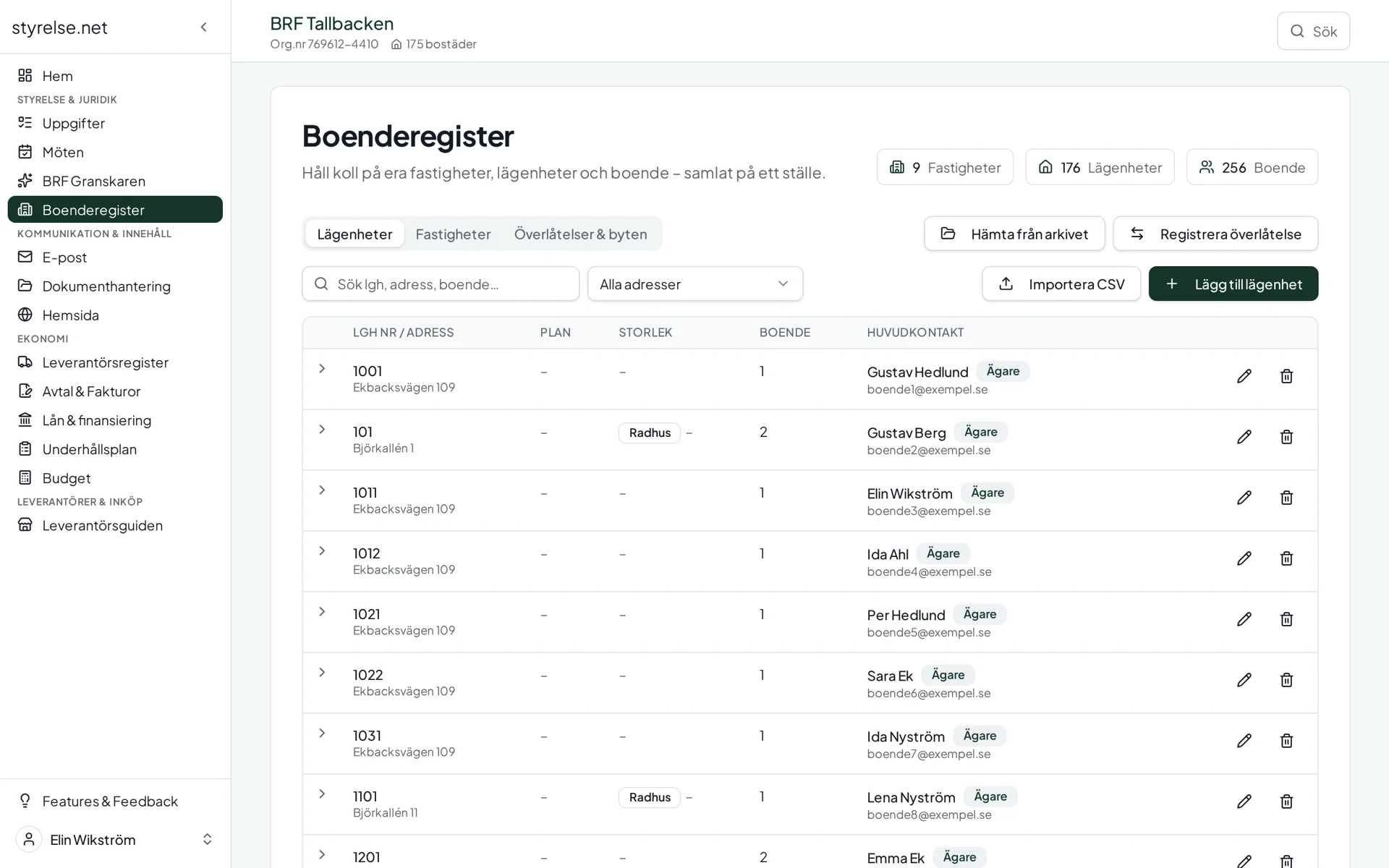The height and width of the screenshot is (868, 1389).
Task: Edit apartment 1001 with pencil icon
Action: tap(1244, 376)
